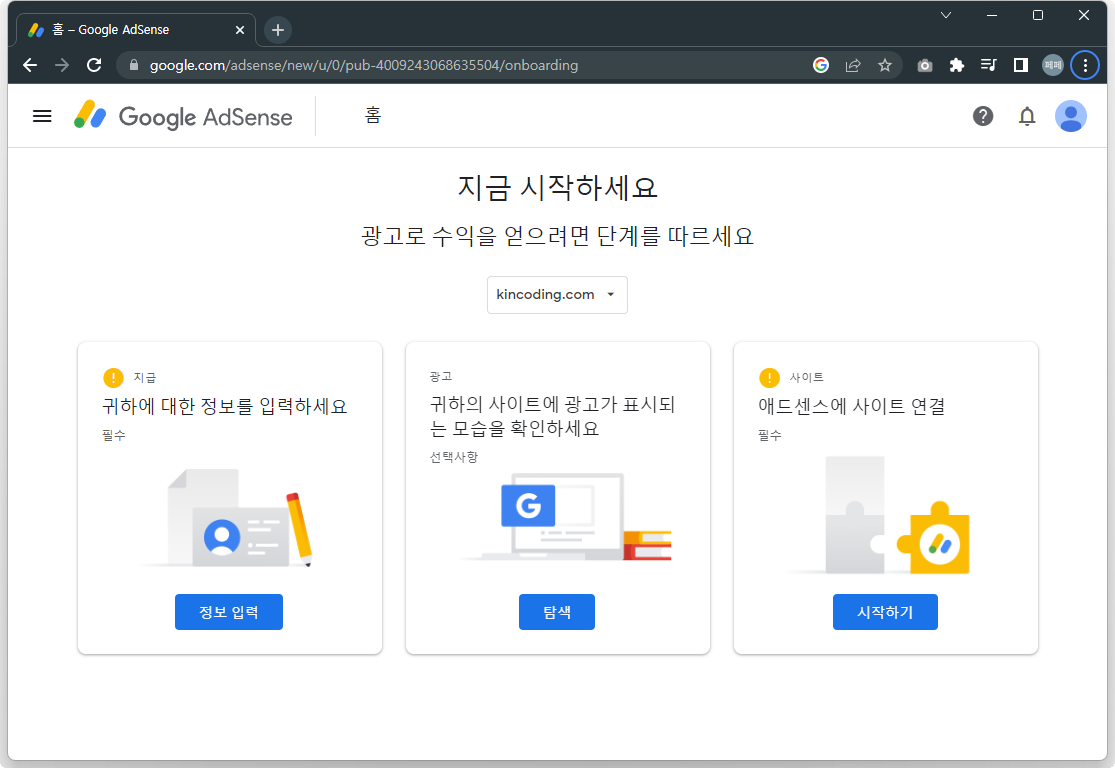Open the notifications bell
Screen dimensions: 1115x768
pyautogui.click(x=1027, y=116)
